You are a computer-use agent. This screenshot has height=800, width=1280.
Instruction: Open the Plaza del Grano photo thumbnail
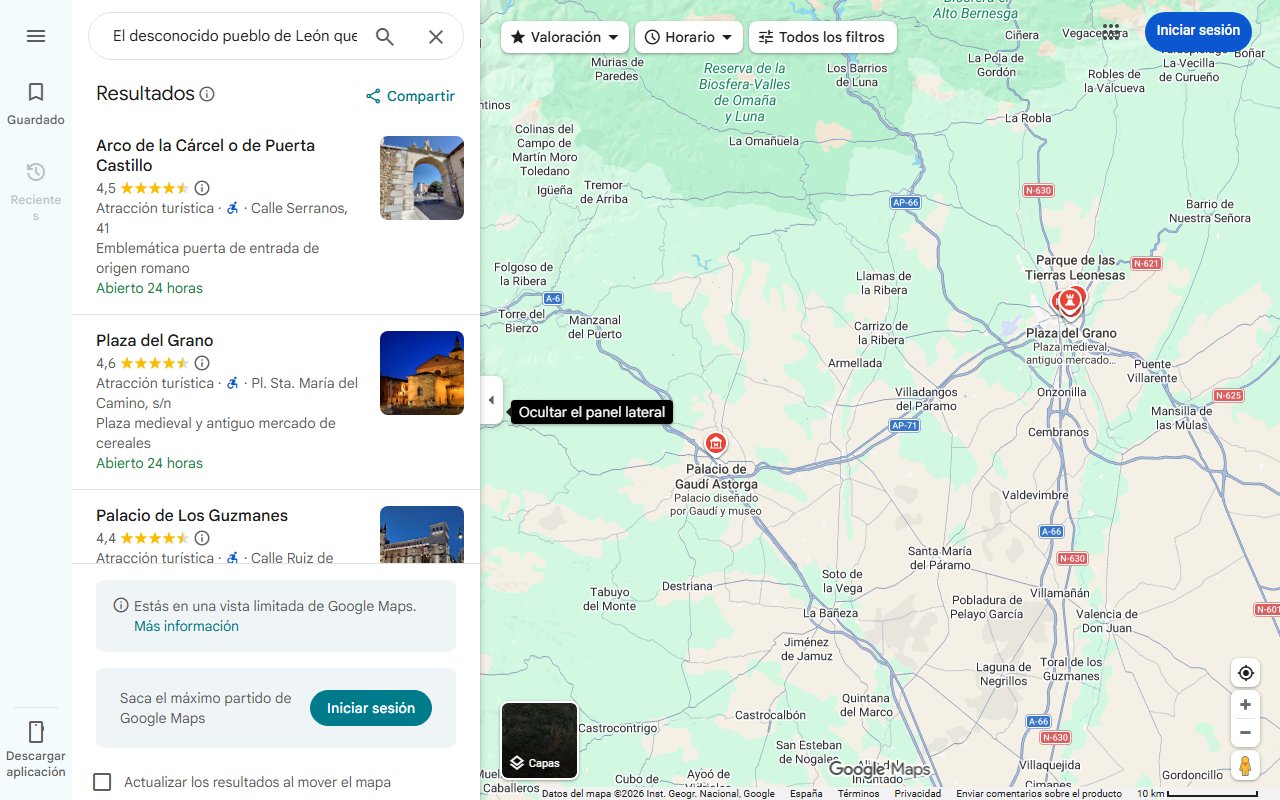pos(421,372)
